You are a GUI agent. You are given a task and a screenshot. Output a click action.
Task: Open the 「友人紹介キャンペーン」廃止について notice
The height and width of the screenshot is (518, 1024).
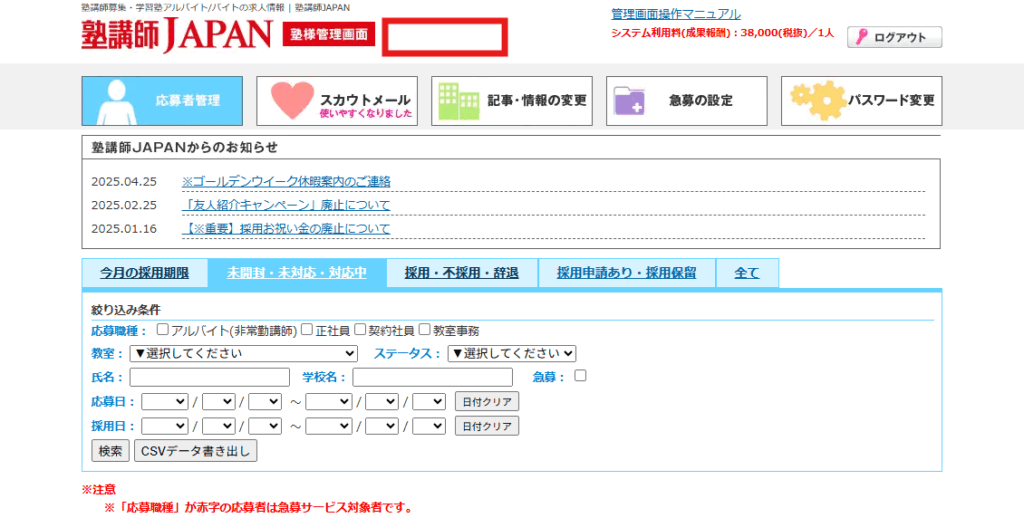[x=286, y=205]
